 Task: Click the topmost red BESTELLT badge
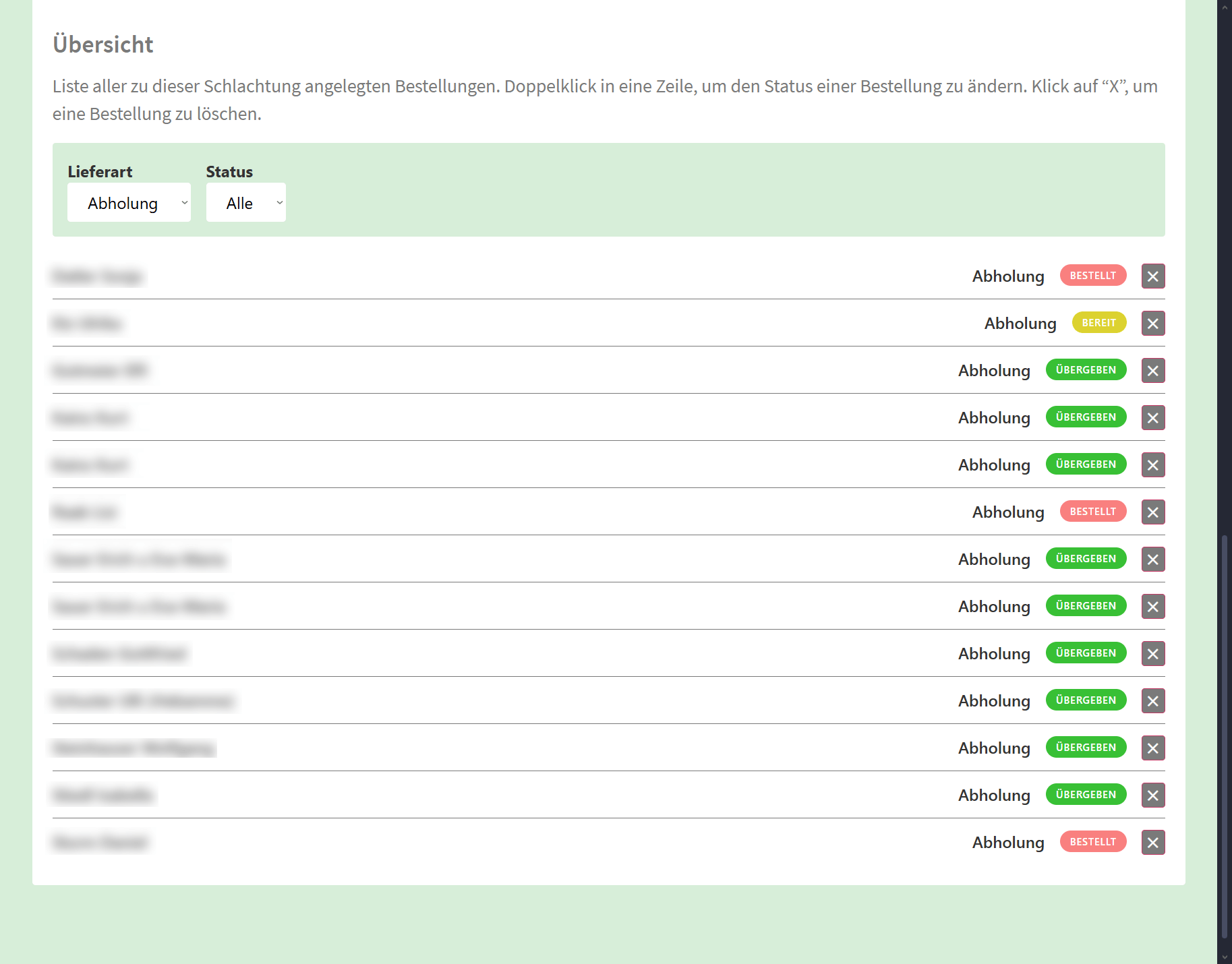click(1092, 276)
